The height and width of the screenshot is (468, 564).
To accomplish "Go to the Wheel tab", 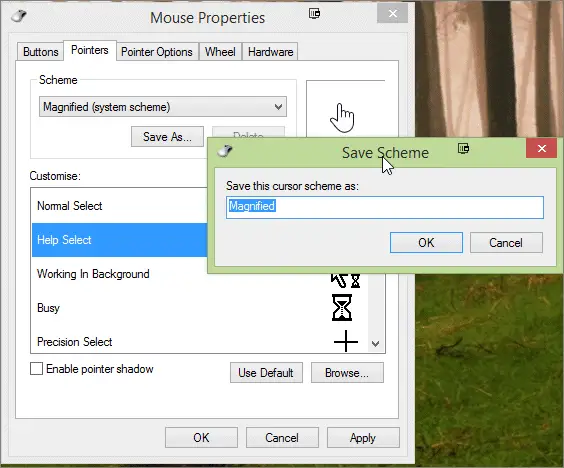I will tap(220, 52).
